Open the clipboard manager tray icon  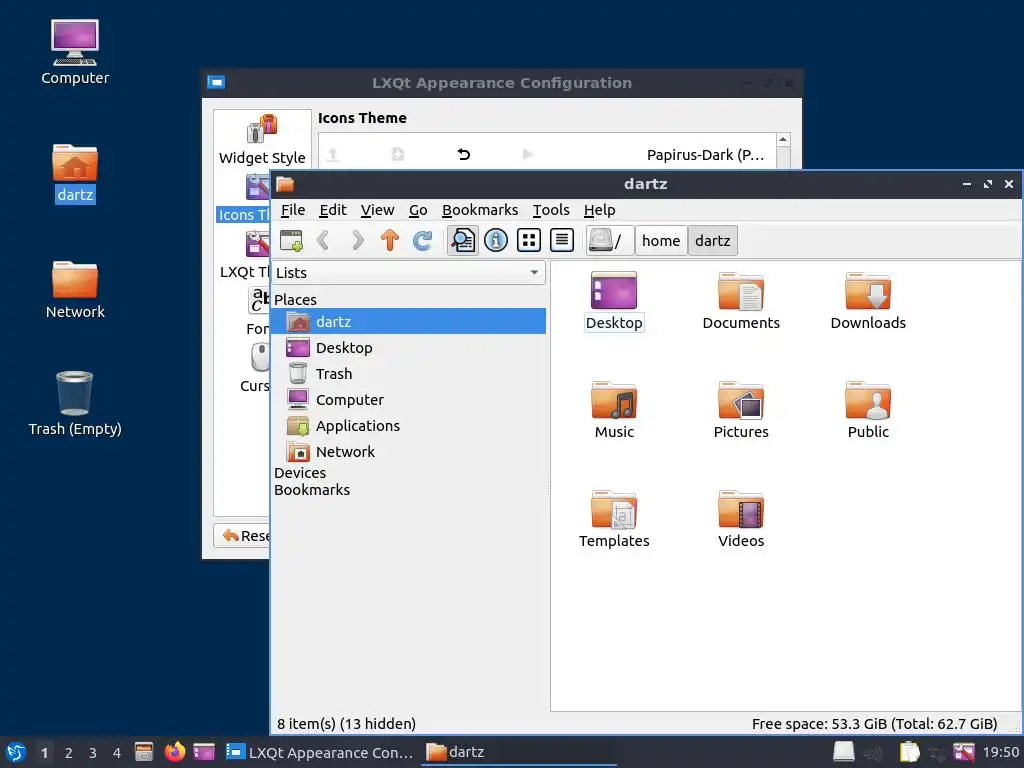[909, 752]
